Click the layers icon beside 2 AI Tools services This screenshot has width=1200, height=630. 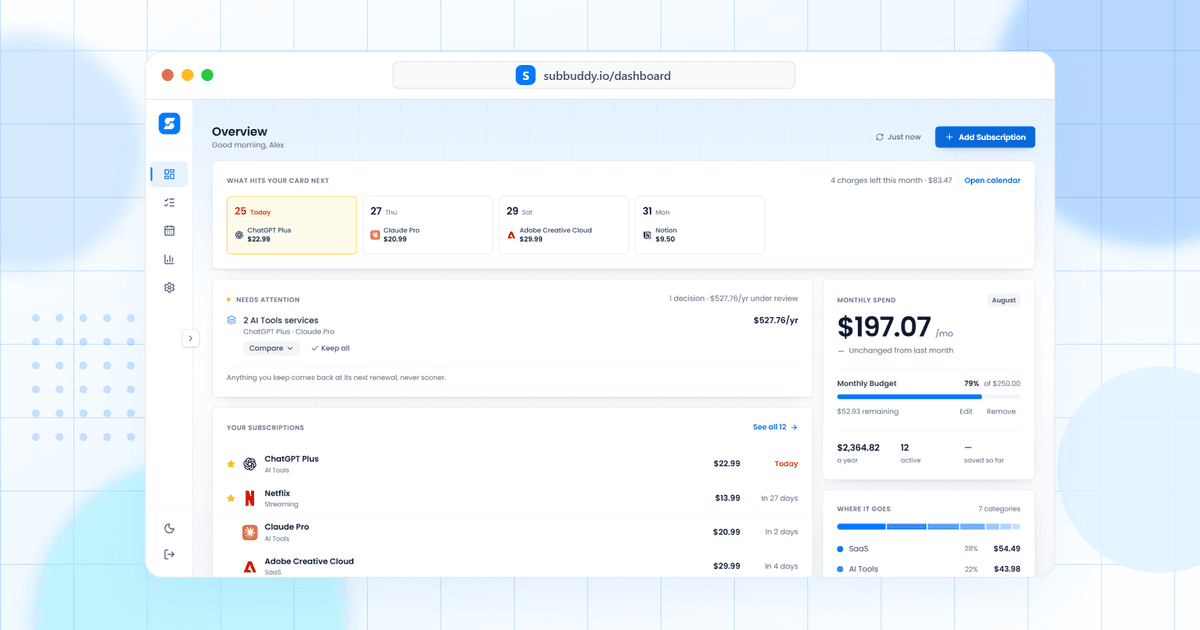[x=232, y=320]
